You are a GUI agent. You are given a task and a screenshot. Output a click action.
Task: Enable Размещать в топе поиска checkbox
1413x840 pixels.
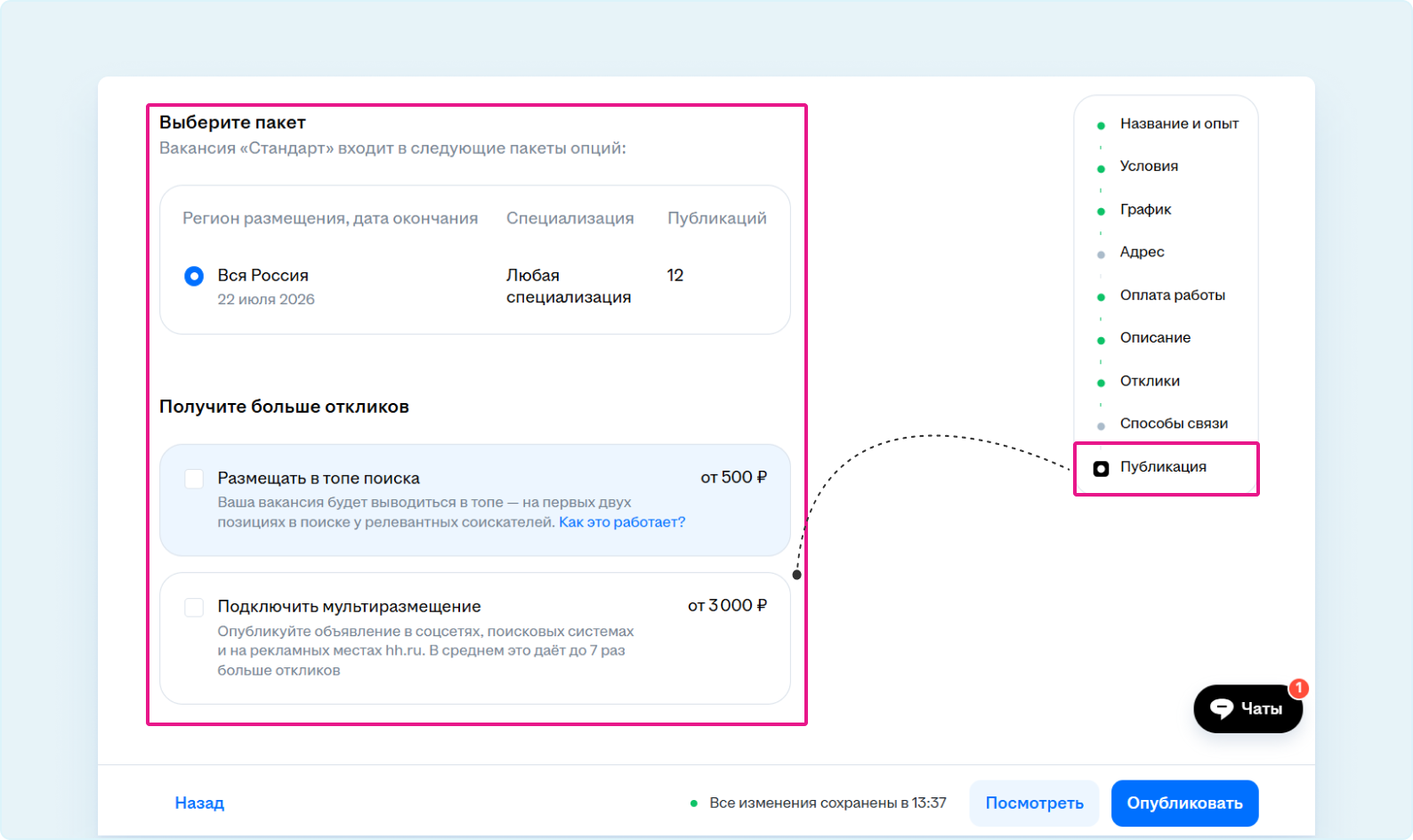[194, 479]
